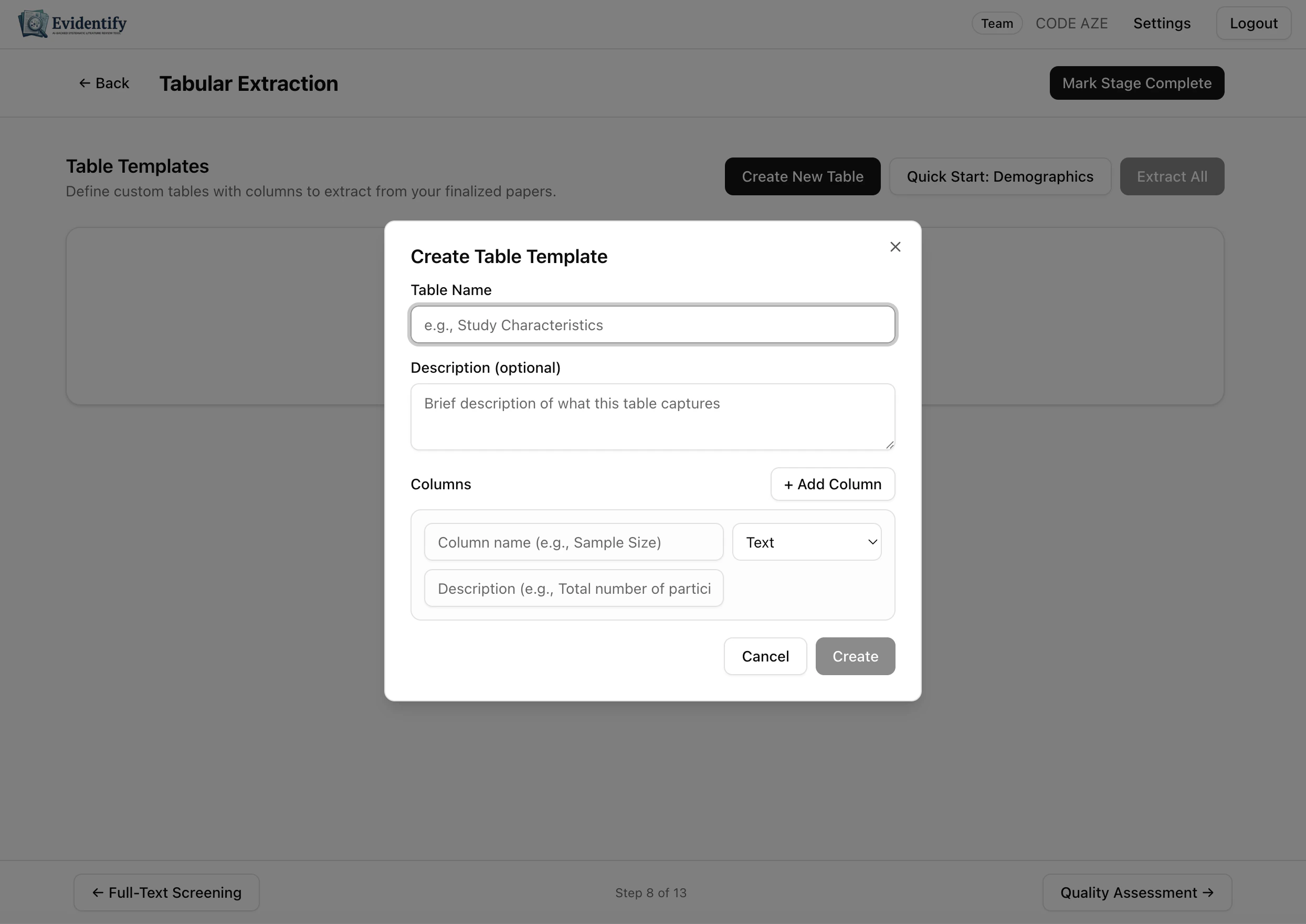Open Settings from the top navigation
The width and height of the screenshot is (1306, 924).
1162,23
